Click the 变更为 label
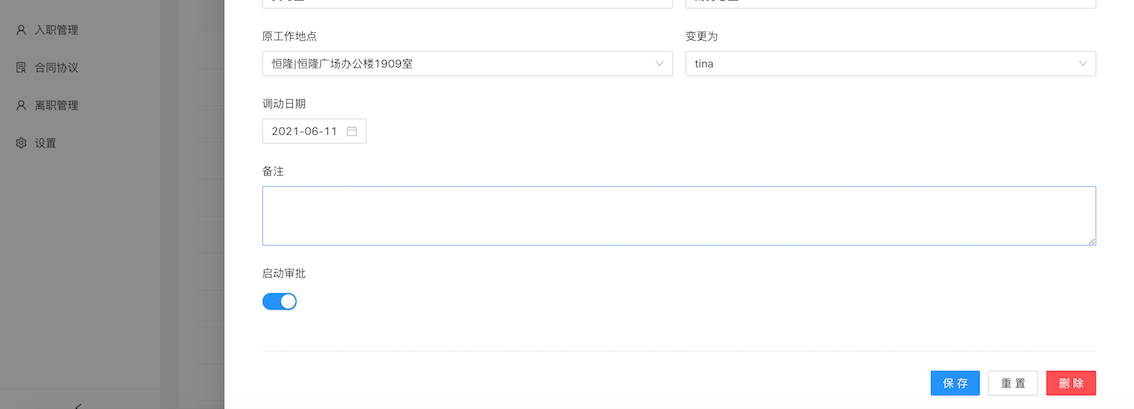The width and height of the screenshot is (1134, 409). [x=702, y=36]
